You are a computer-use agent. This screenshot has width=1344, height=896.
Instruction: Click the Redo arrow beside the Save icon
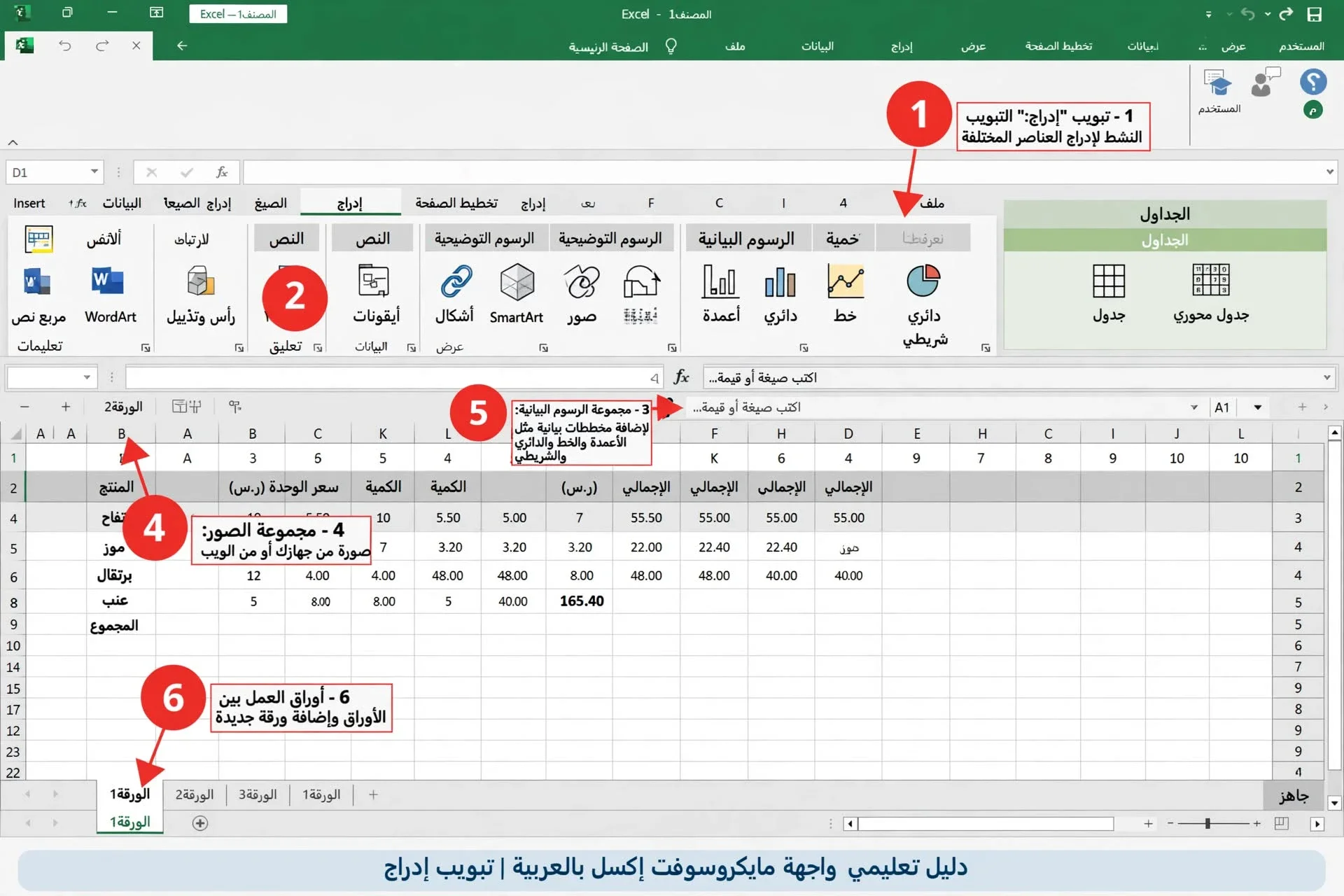tap(1287, 14)
